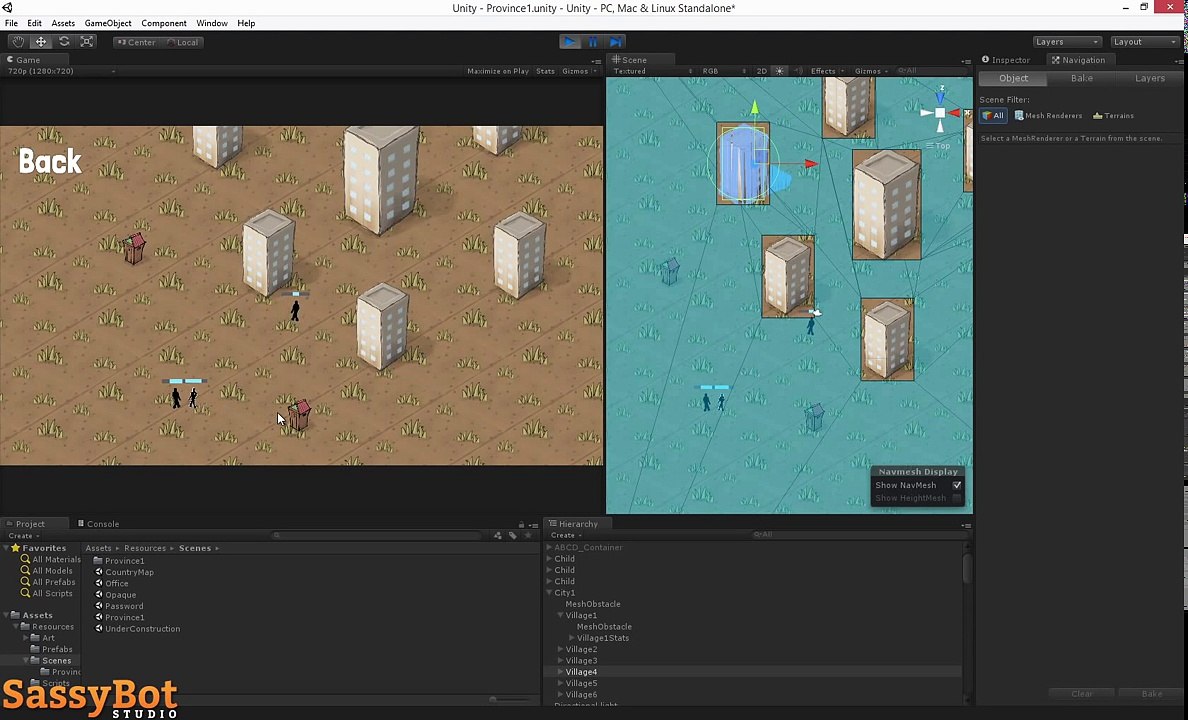Open the Window menu
This screenshot has width=1188, height=720.
212,23
